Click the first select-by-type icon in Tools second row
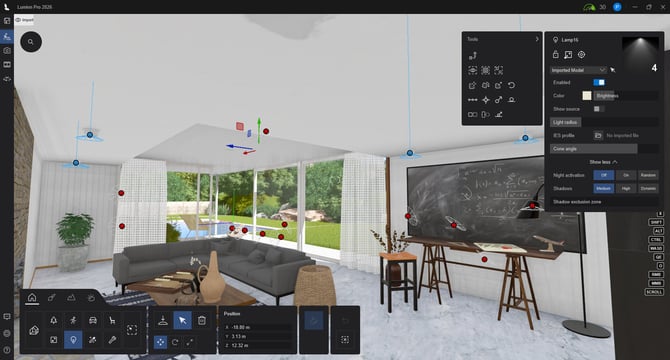This screenshot has height=360, width=670. (473, 70)
